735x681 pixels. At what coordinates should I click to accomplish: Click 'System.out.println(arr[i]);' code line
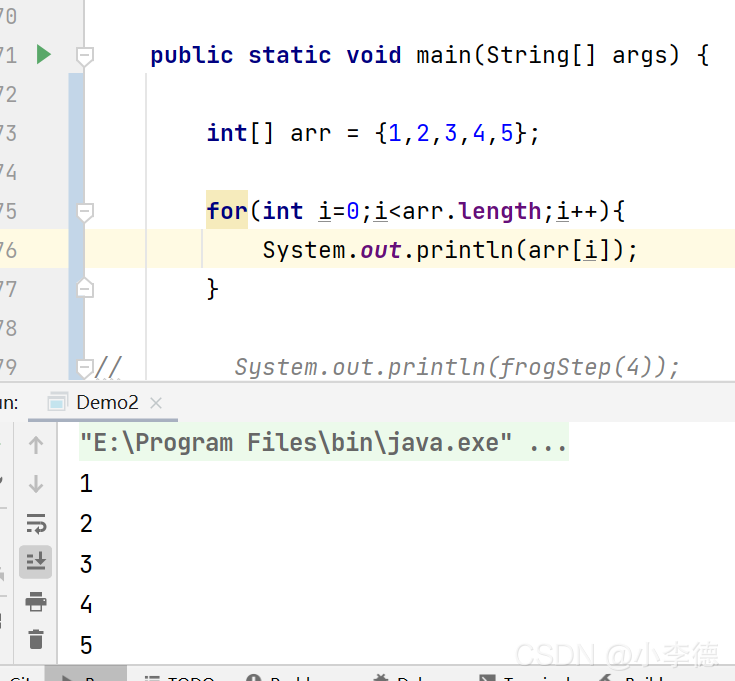[450, 250]
